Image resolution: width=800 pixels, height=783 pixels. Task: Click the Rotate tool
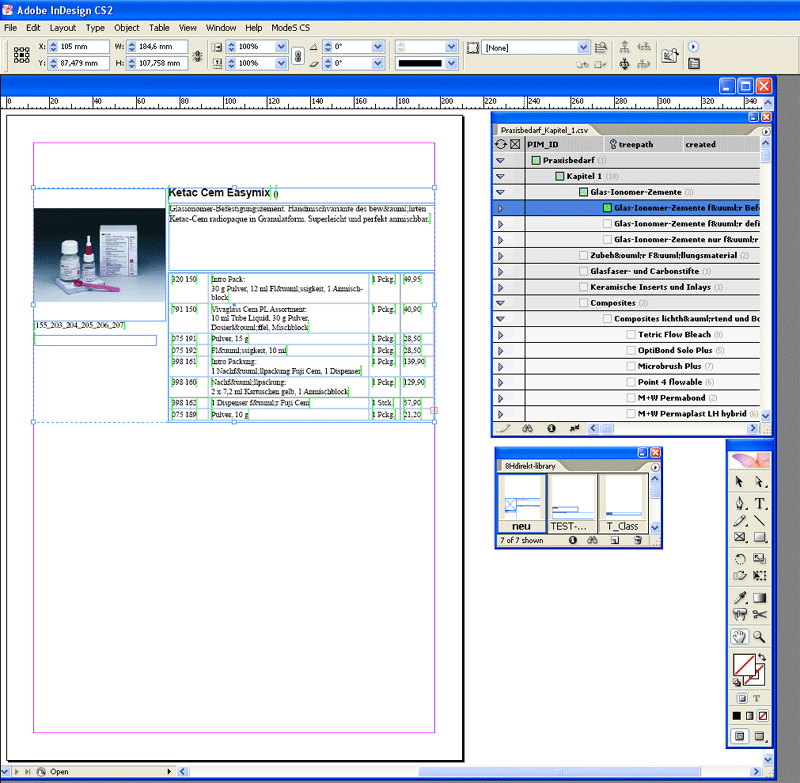pos(740,559)
